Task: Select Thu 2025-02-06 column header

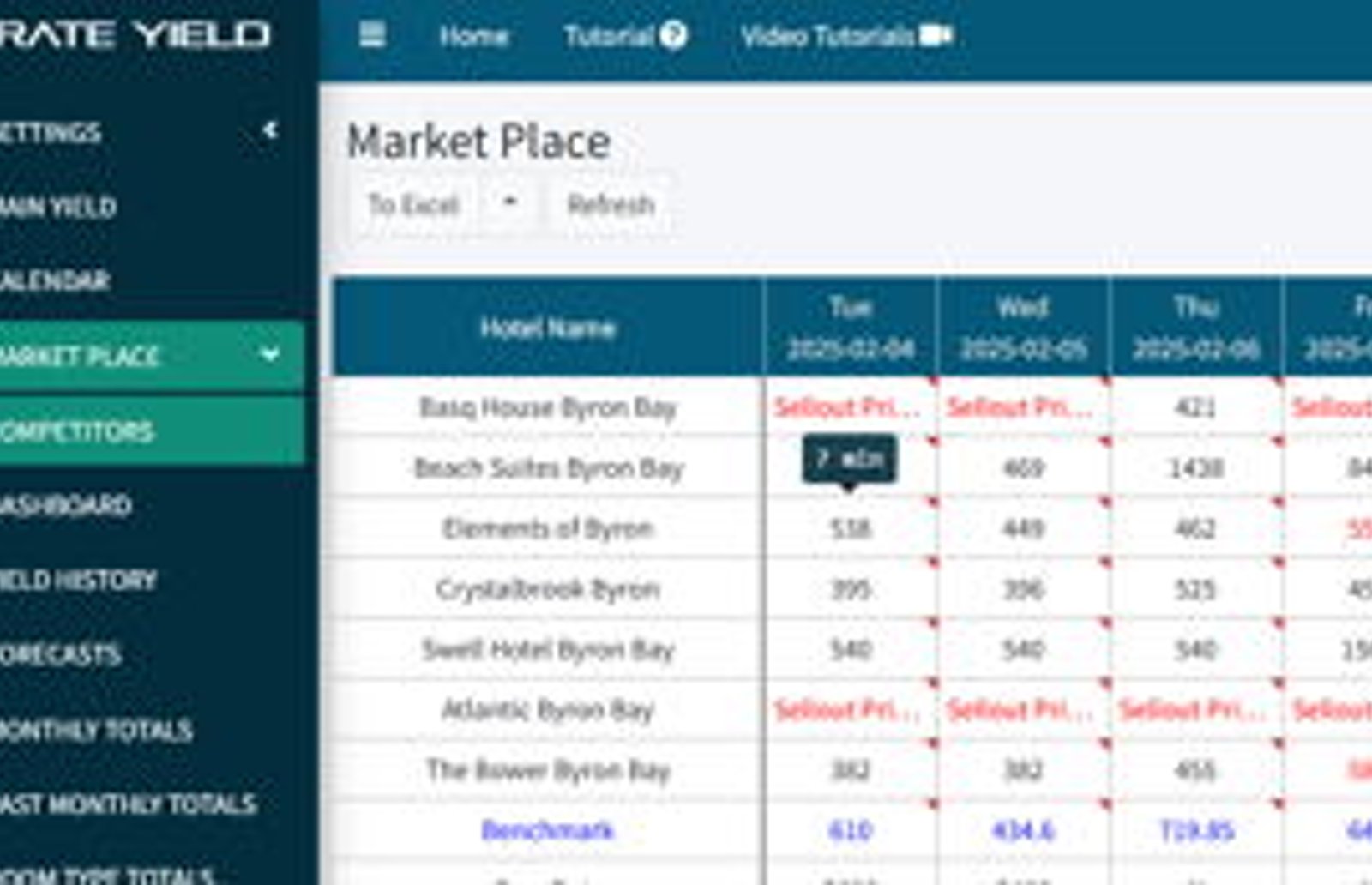Action: (1196, 328)
